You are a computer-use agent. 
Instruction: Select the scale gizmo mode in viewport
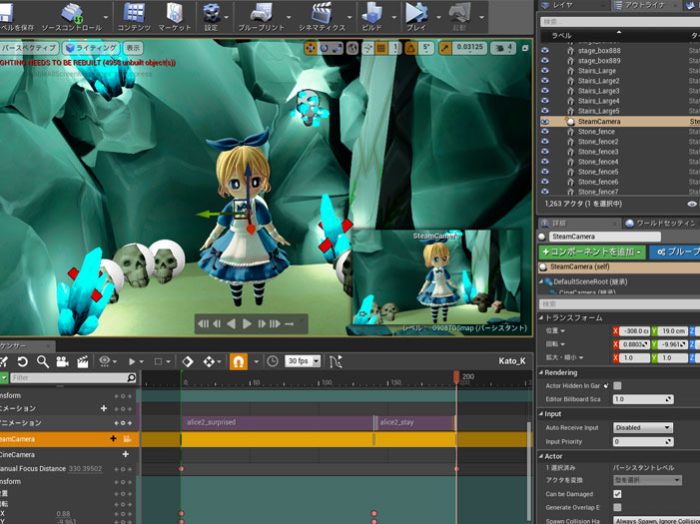[x=337, y=48]
